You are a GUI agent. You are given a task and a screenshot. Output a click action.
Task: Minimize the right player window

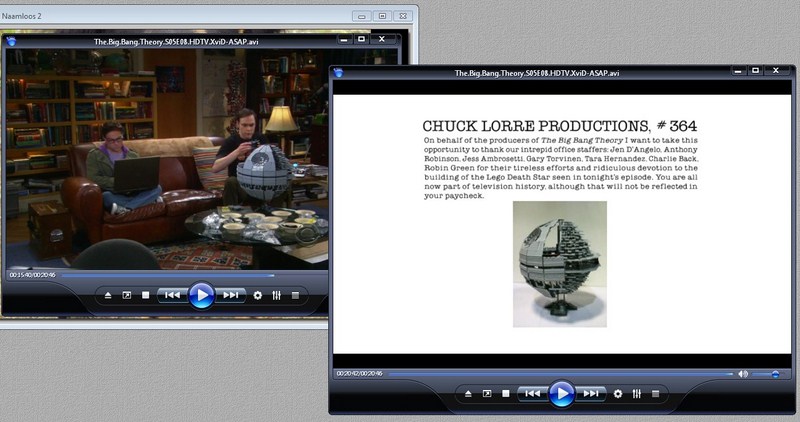tap(738, 71)
